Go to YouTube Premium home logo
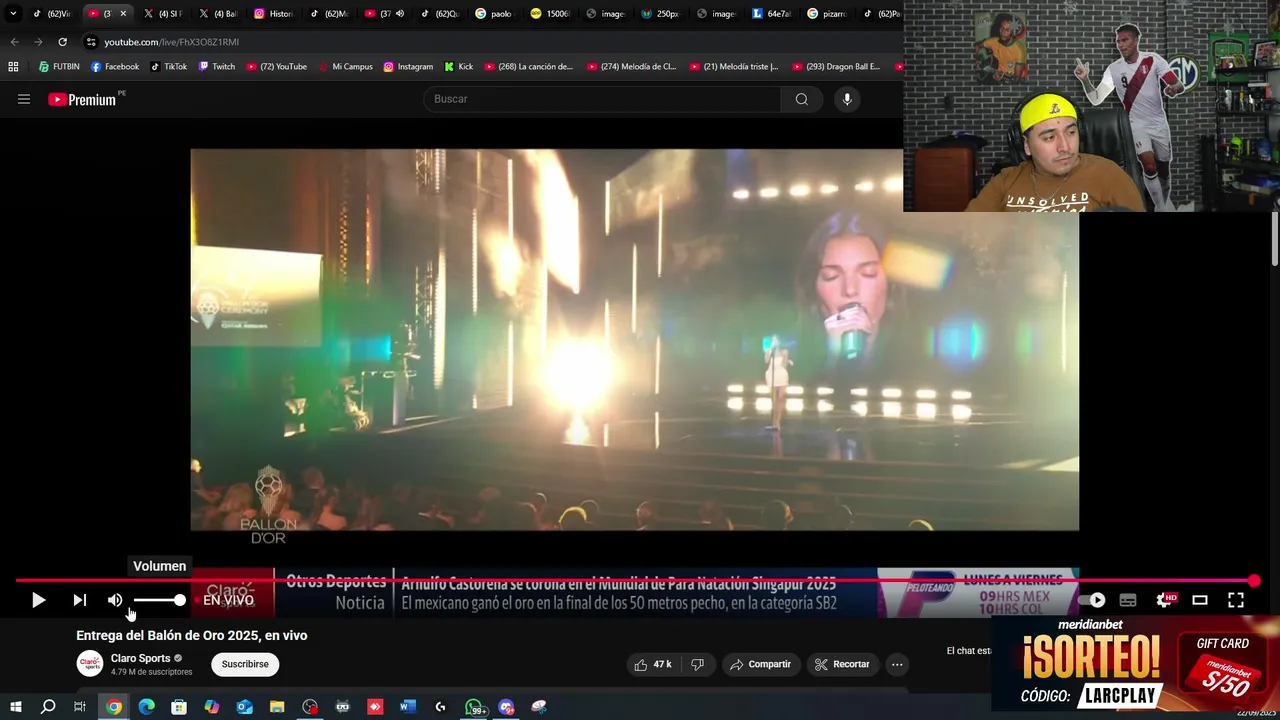This screenshot has height=720, width=1280. (82, 99)
